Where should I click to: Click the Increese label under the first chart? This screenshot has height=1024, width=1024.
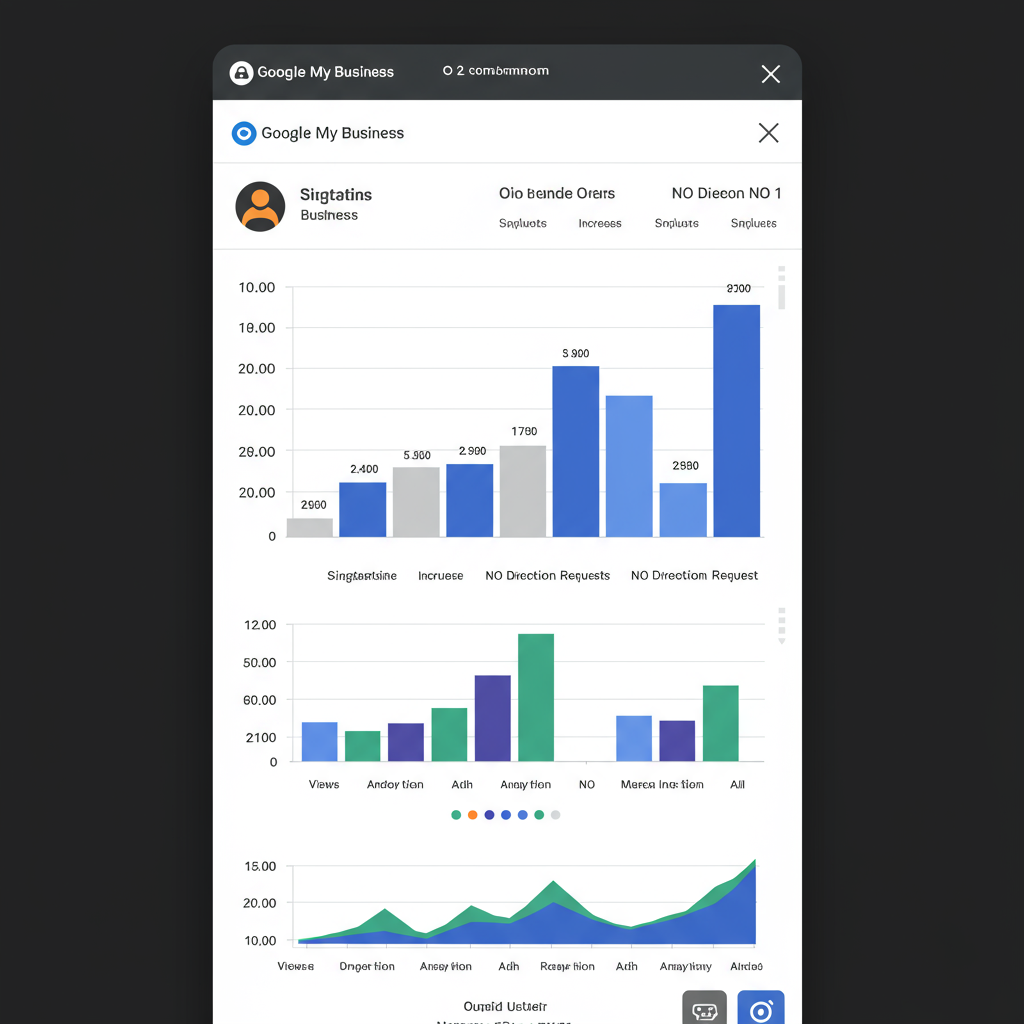click(441, 576)
